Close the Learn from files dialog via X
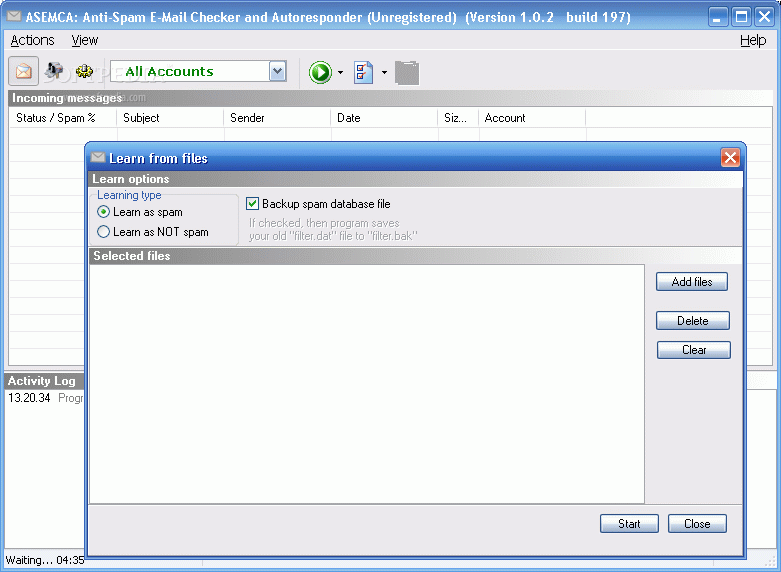This screenshot has height=572, width=781. 730,158
